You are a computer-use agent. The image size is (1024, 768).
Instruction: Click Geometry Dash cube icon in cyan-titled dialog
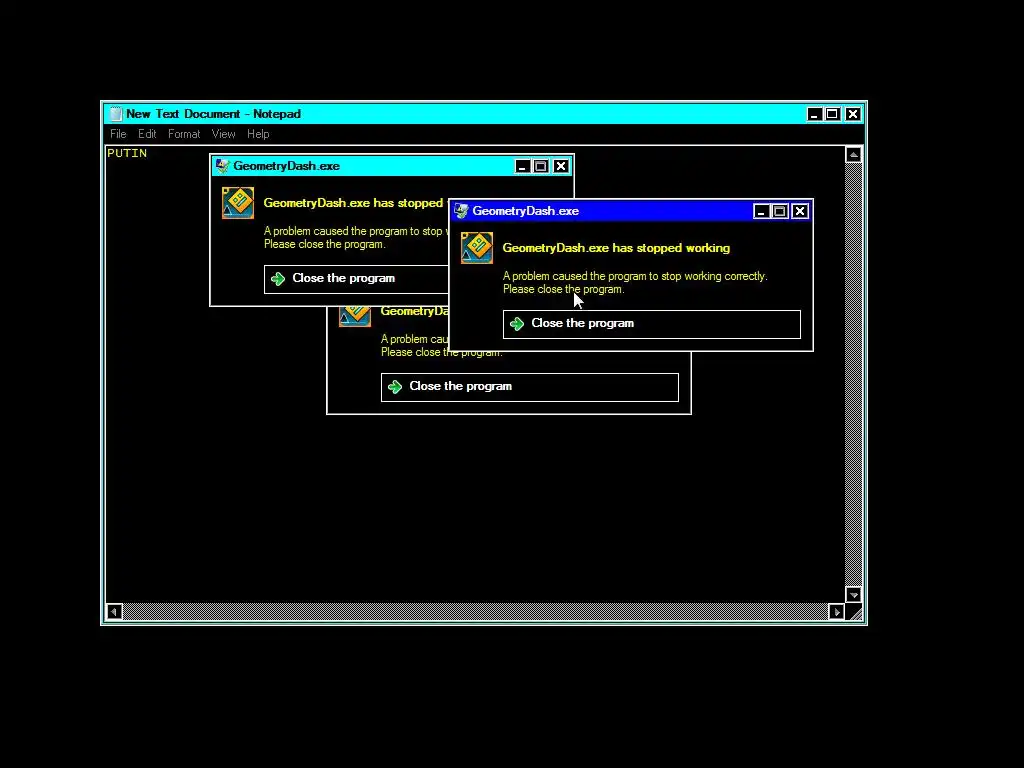[x=238, y=202]
